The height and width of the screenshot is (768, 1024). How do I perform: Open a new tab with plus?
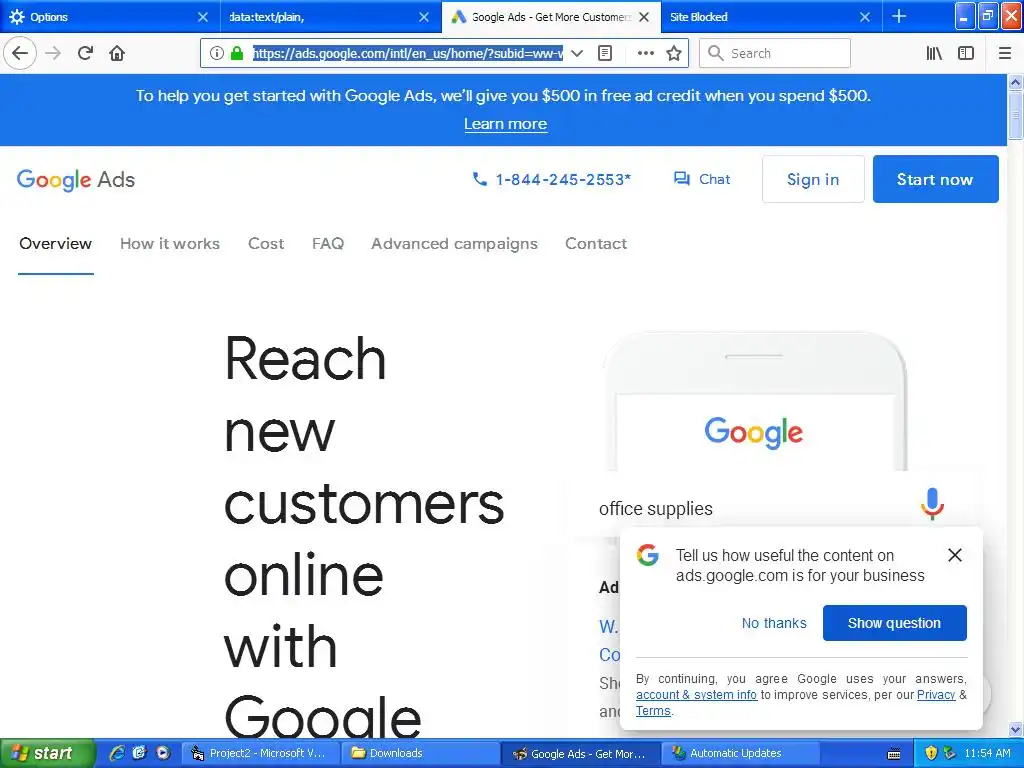pos(899,16)
